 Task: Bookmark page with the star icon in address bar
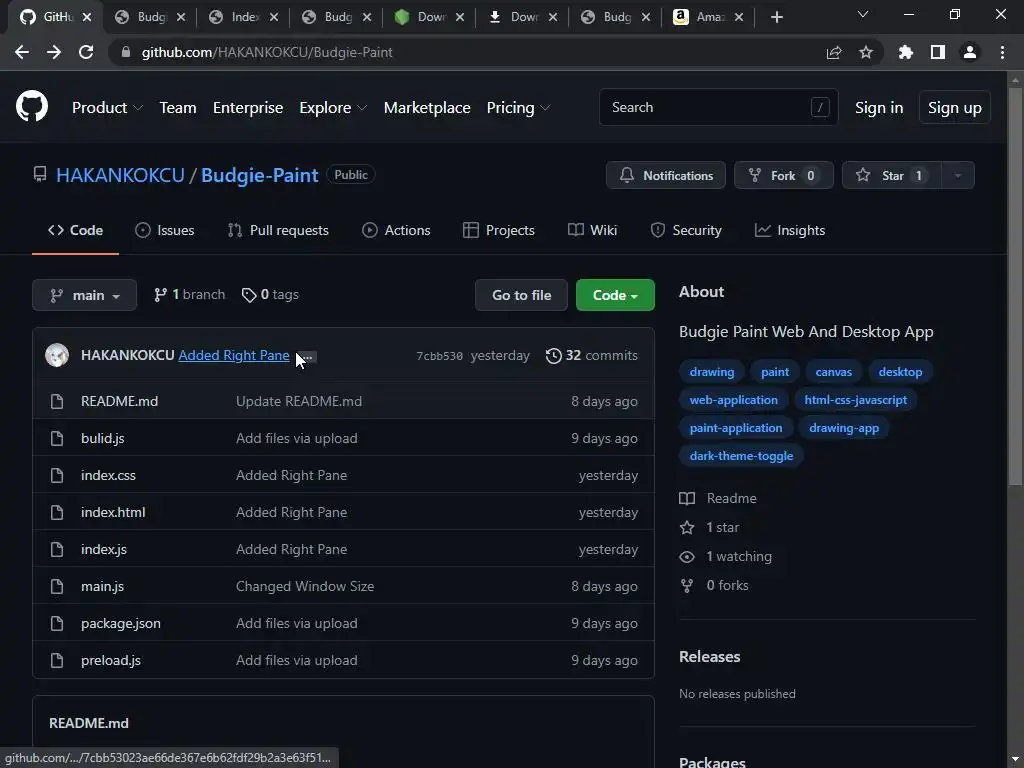865,52
